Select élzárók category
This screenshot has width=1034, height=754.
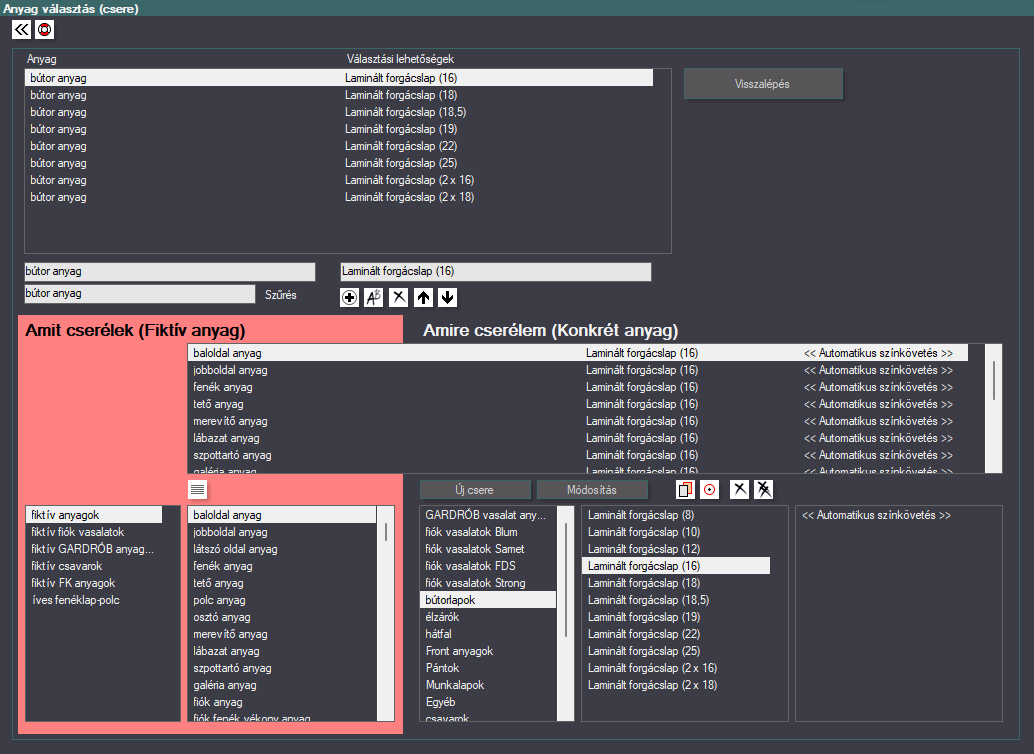click(488, 617)
